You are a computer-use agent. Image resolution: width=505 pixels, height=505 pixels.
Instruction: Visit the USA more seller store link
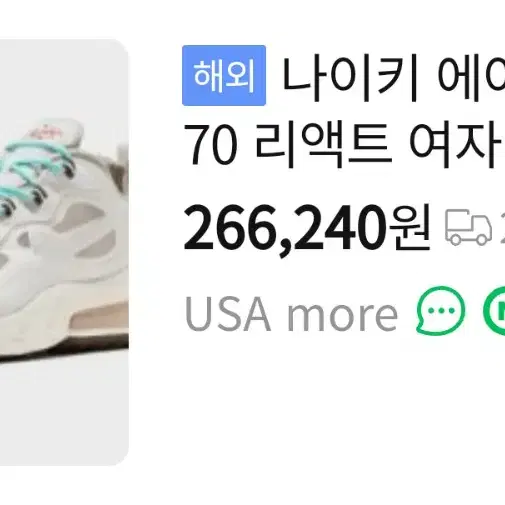[x=291, y=313]
